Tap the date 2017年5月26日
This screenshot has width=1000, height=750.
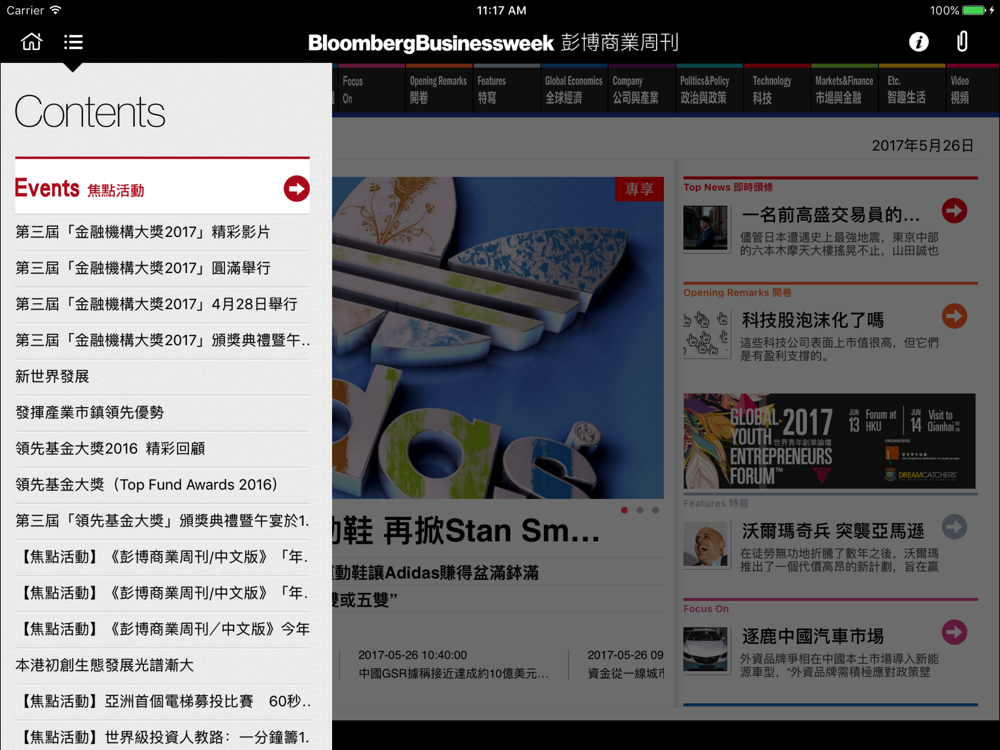coord(923,145)
